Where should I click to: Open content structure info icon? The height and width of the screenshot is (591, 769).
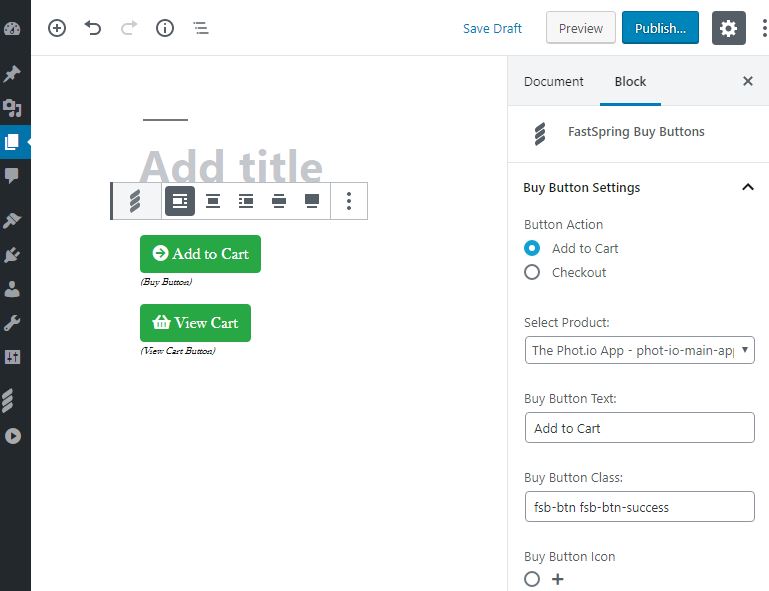(x=165, y=28)
